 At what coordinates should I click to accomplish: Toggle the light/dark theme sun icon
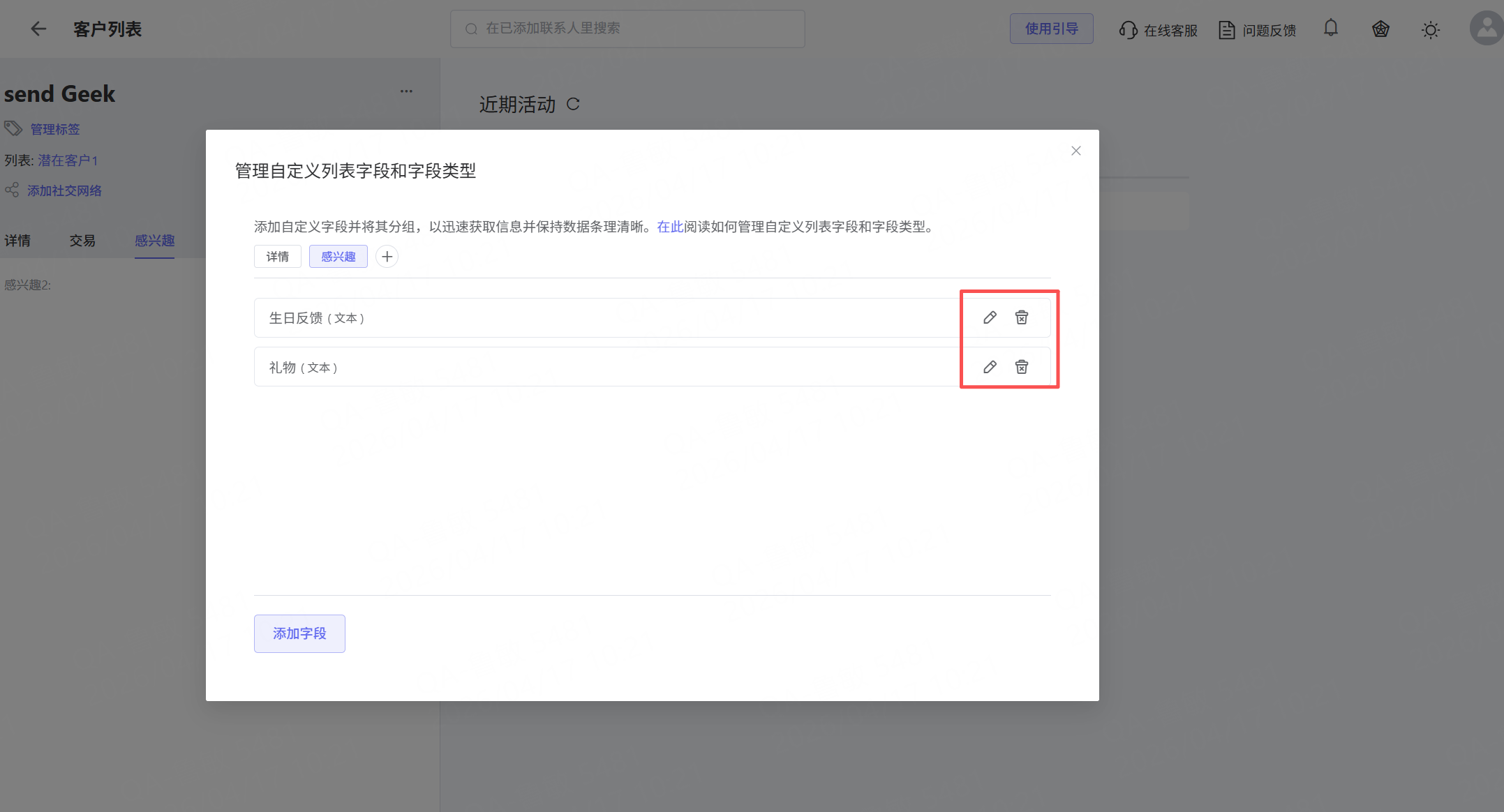click(1431, 30)
